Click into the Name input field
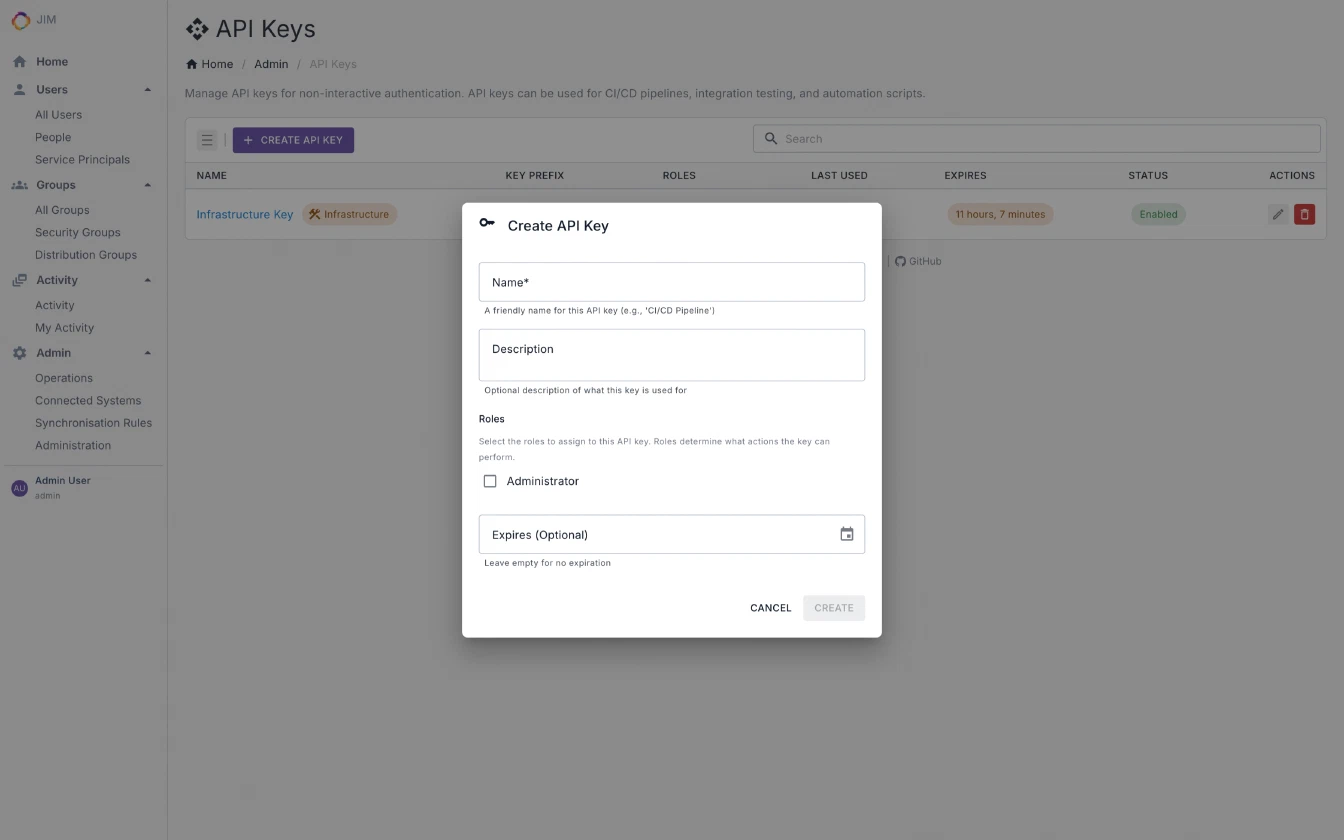 pyautogui.click(x=671, y=281)
